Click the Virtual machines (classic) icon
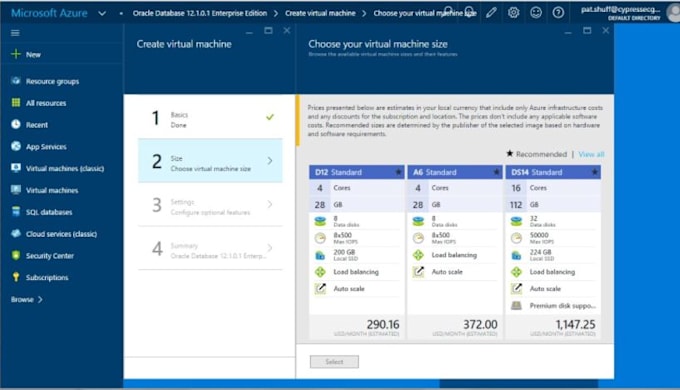 pos(16,168)
